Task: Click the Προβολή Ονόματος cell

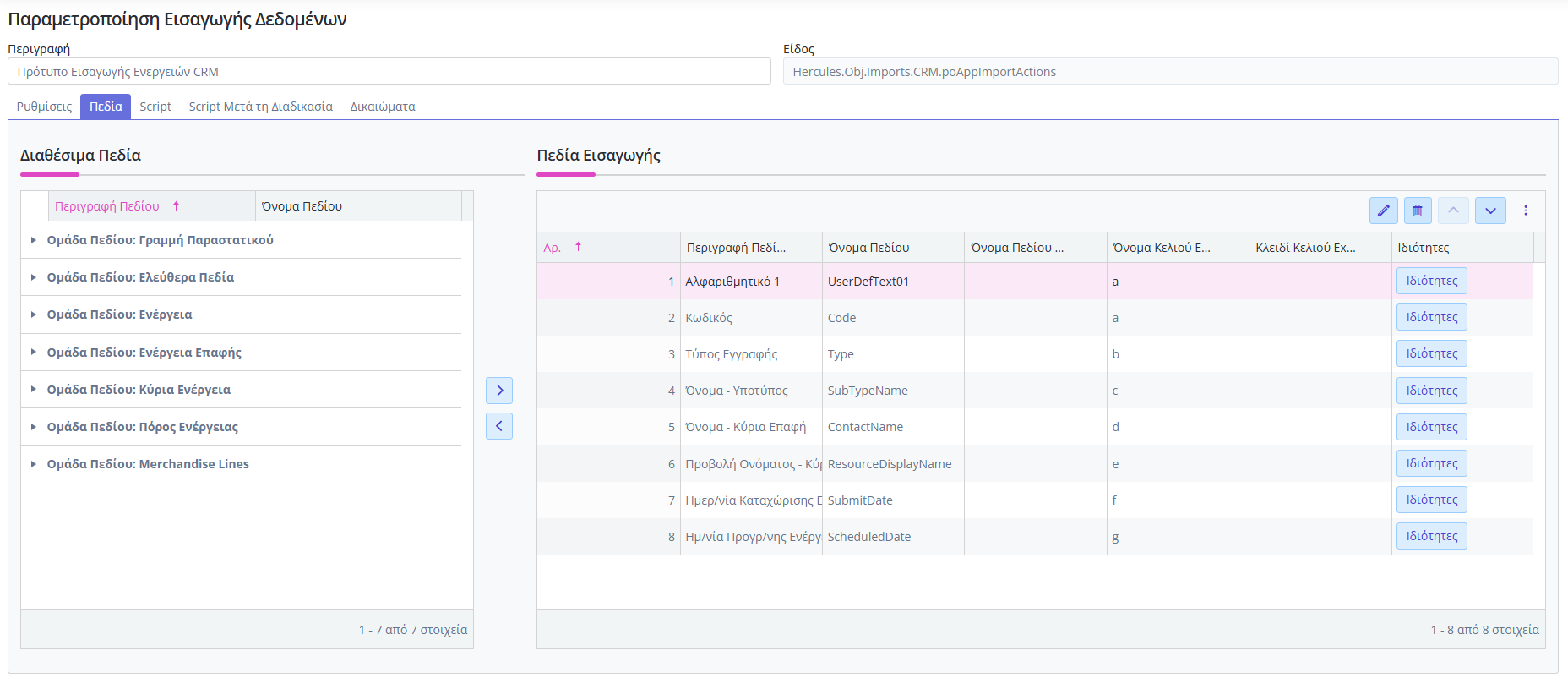Action: coord(751,464)
